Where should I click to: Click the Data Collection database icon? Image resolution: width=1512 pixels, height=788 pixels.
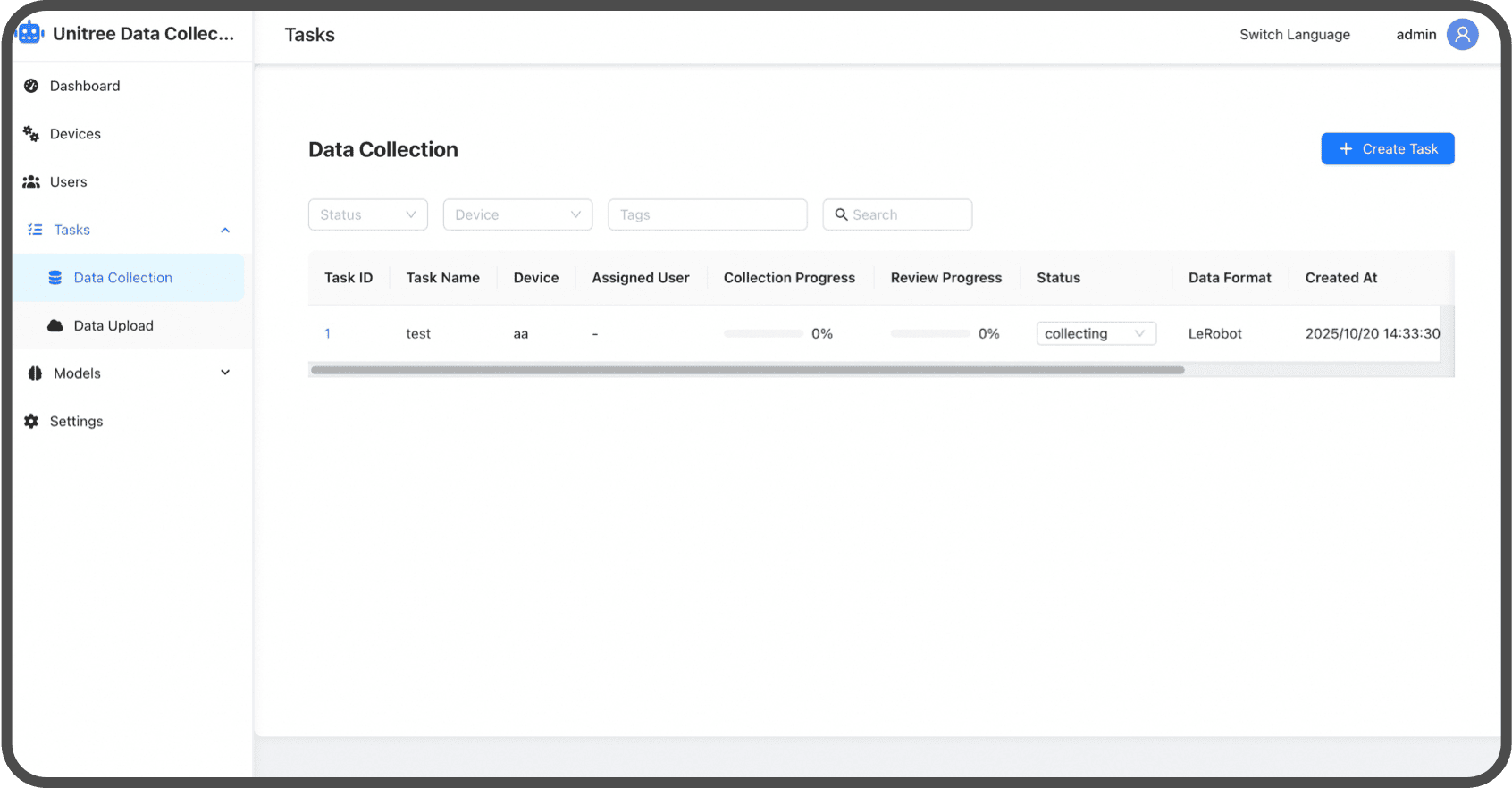55,278
